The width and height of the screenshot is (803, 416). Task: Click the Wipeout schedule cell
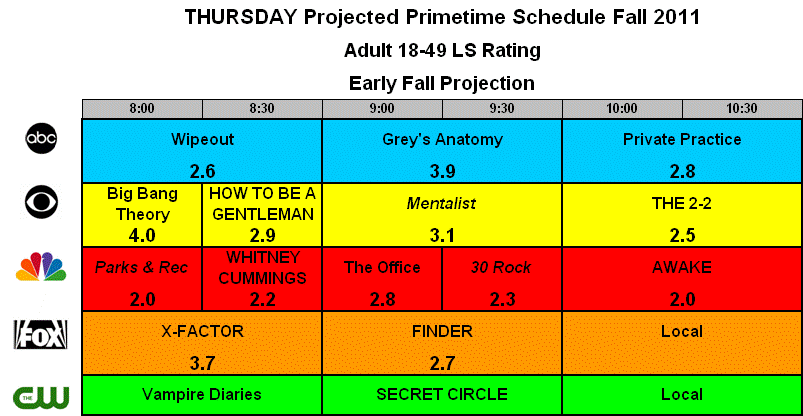click(x=202, y=152)
